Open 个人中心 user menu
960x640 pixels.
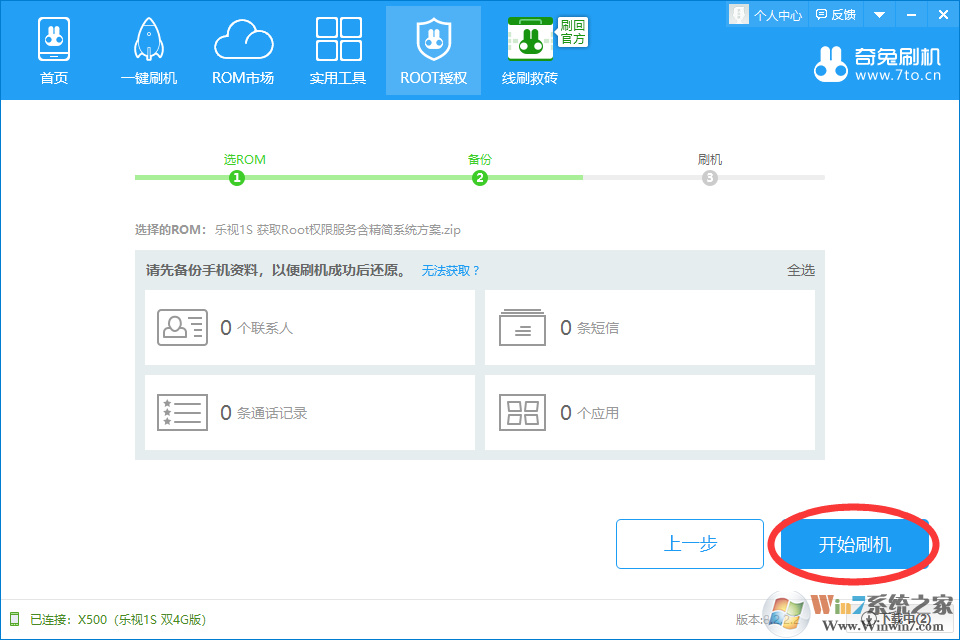pos(766,15)
